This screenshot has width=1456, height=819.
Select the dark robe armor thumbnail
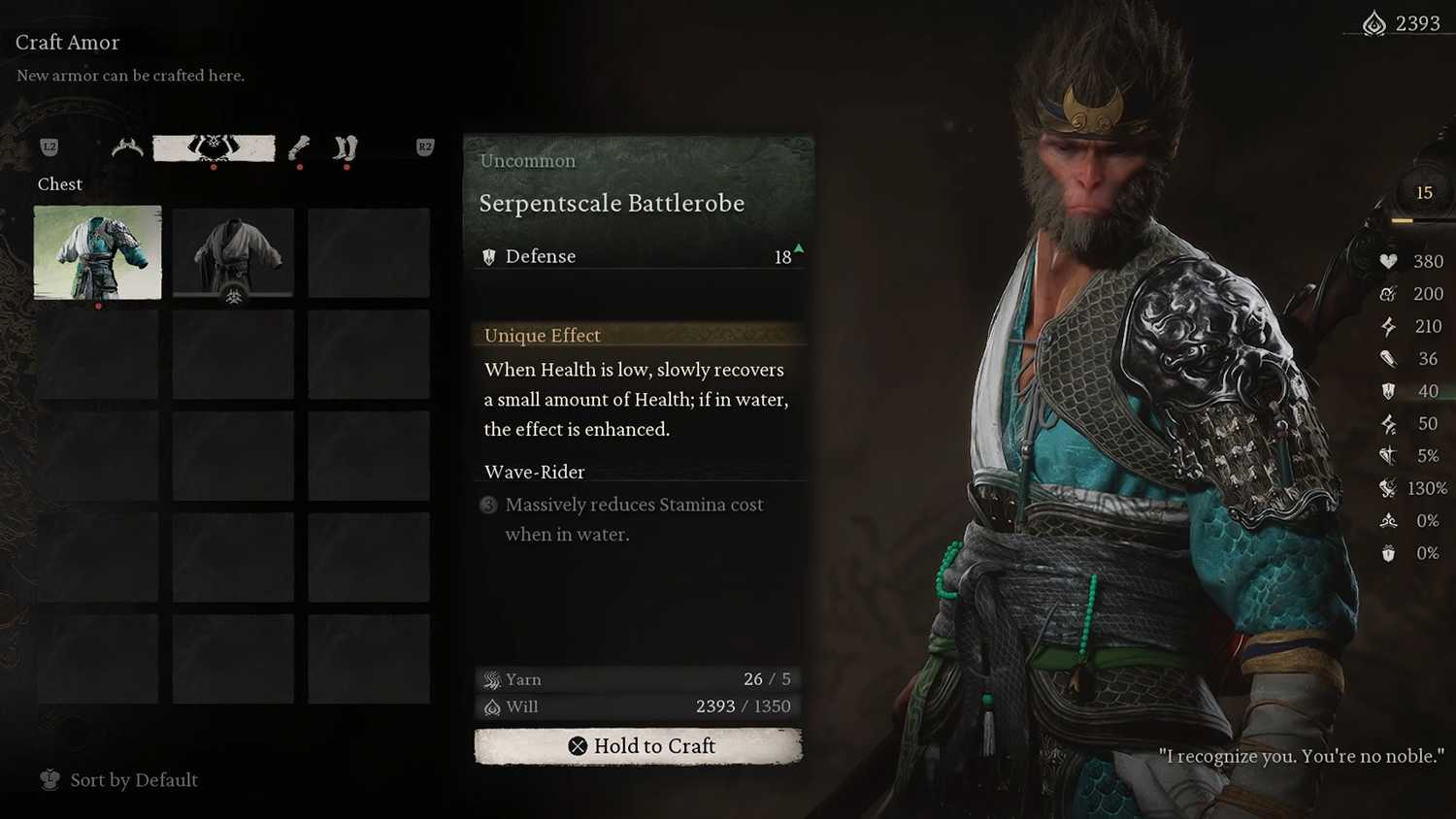pyautogui.click(x=233, y=252)
